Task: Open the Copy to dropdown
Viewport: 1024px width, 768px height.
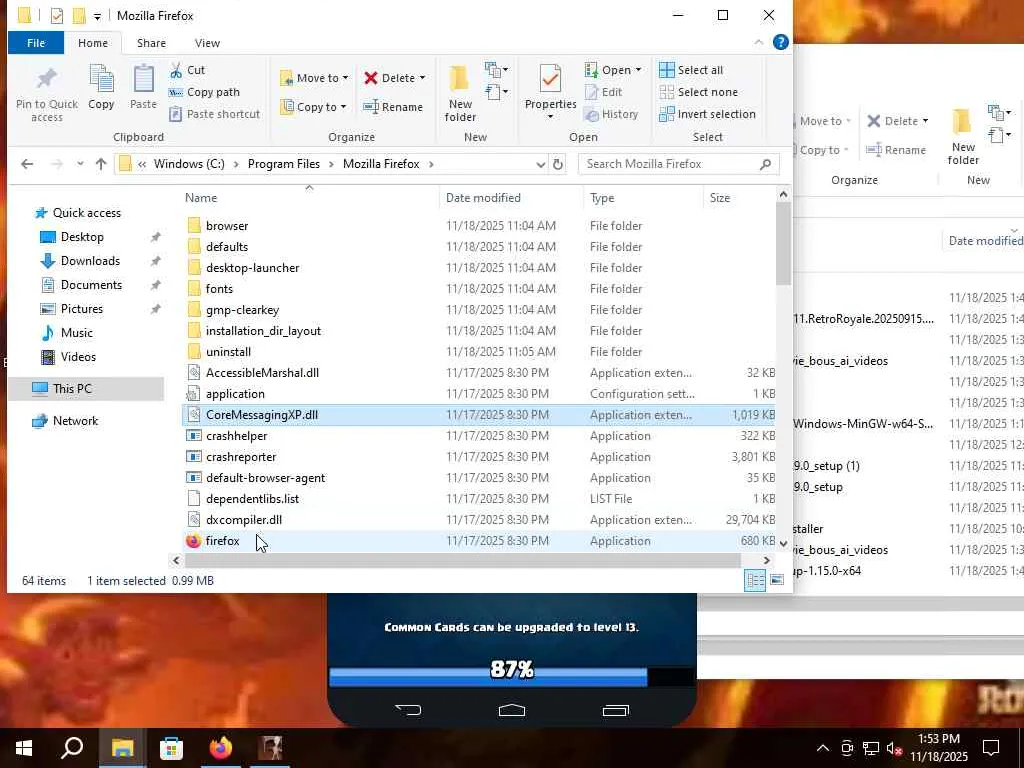Action: pos(313,106)
